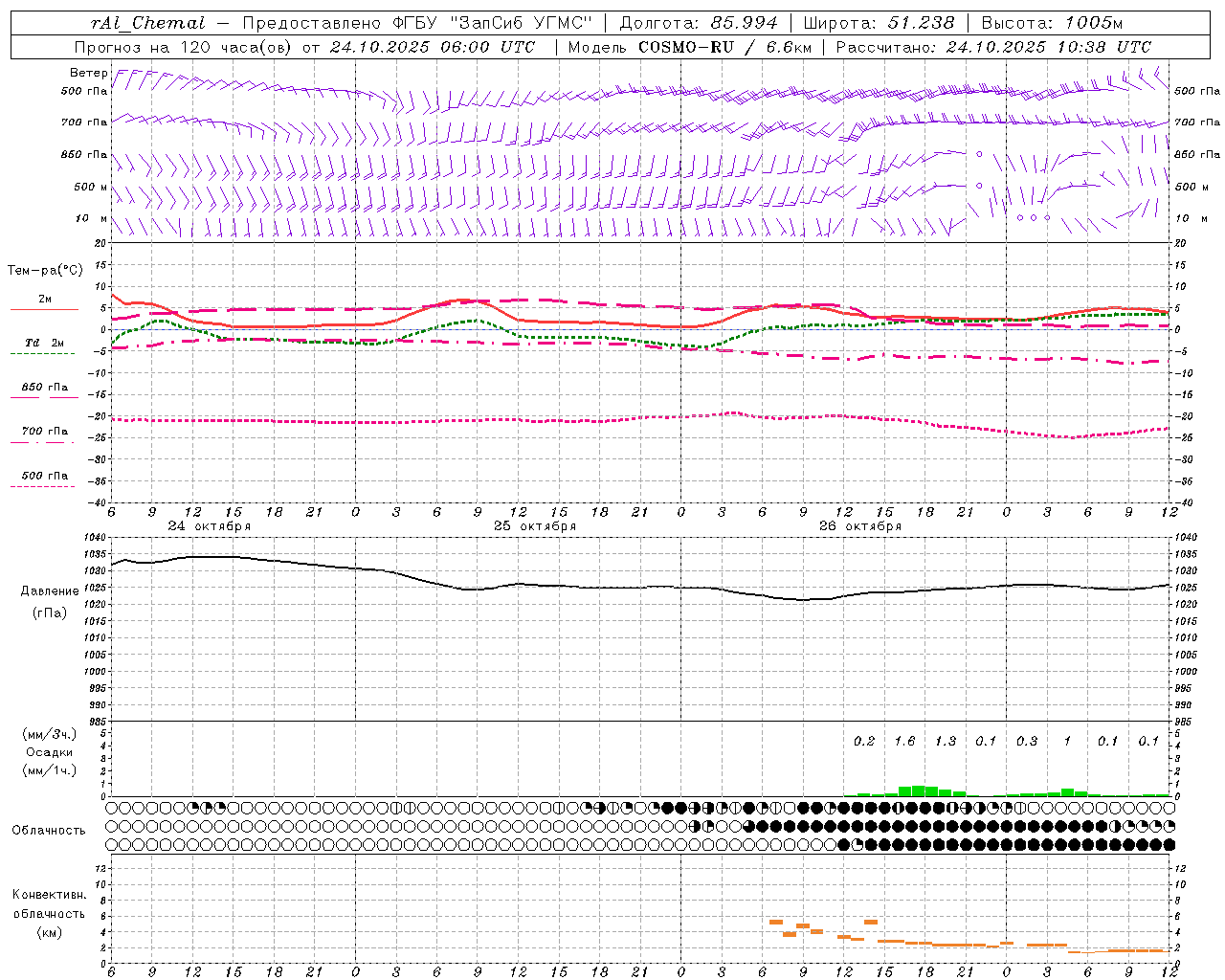This screenshot has height=980, width=1225.
Task: Click the Осадки precipitation label
Action: (x=50, y=752)
